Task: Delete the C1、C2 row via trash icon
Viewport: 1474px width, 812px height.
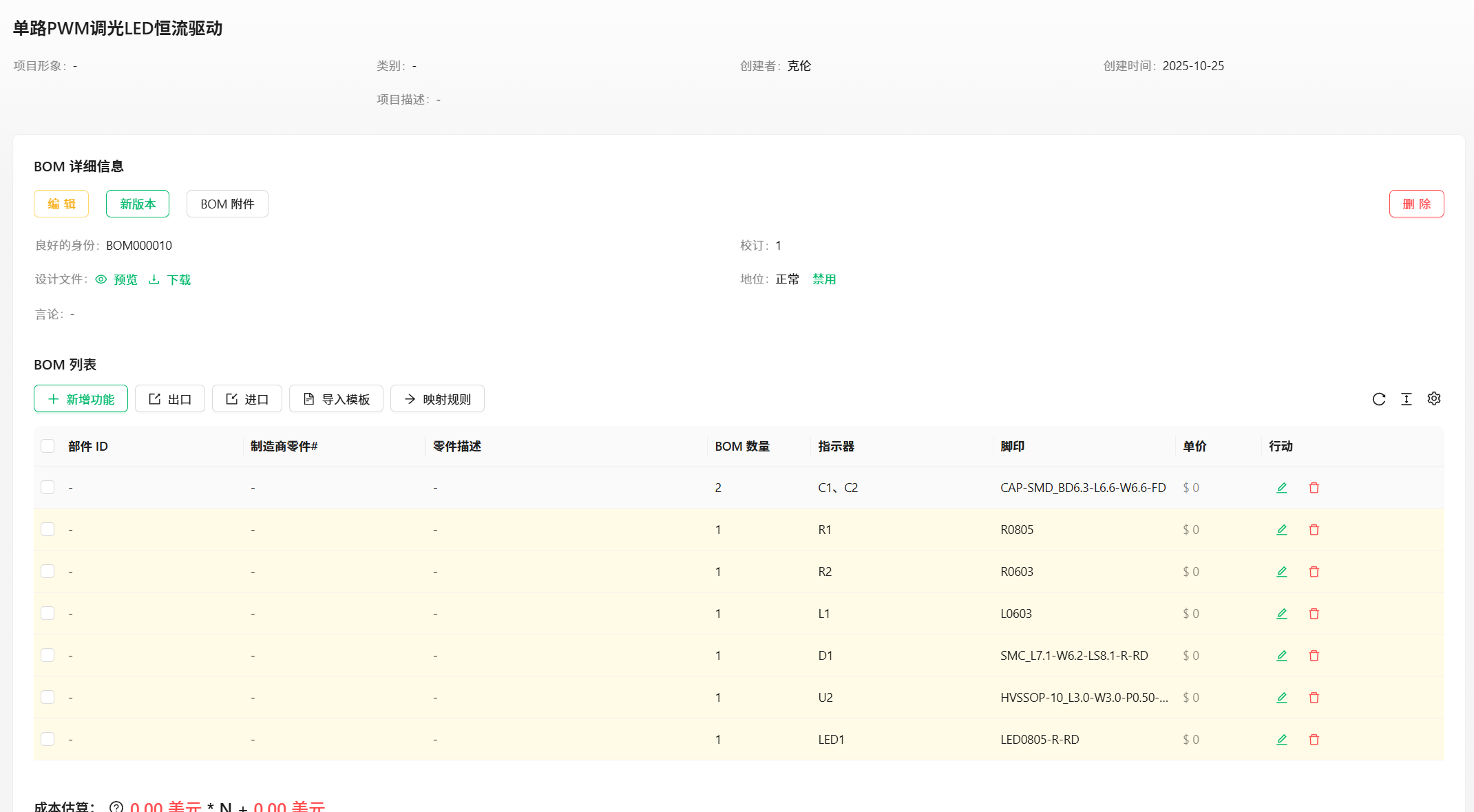Action: (x=1314, y=488)
